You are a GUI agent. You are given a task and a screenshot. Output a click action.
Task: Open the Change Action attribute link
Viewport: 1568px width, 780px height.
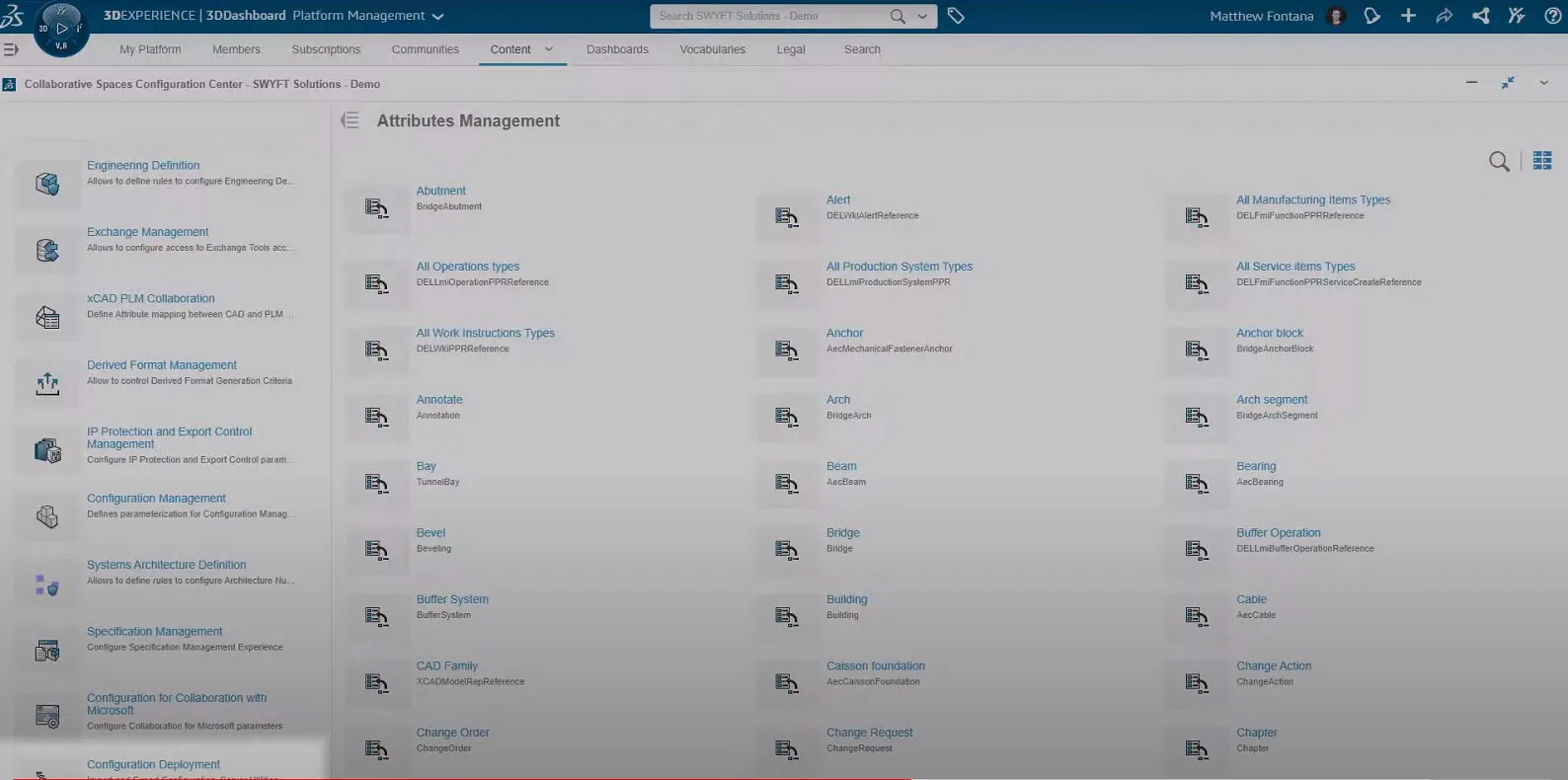(x=1274, y=666)
